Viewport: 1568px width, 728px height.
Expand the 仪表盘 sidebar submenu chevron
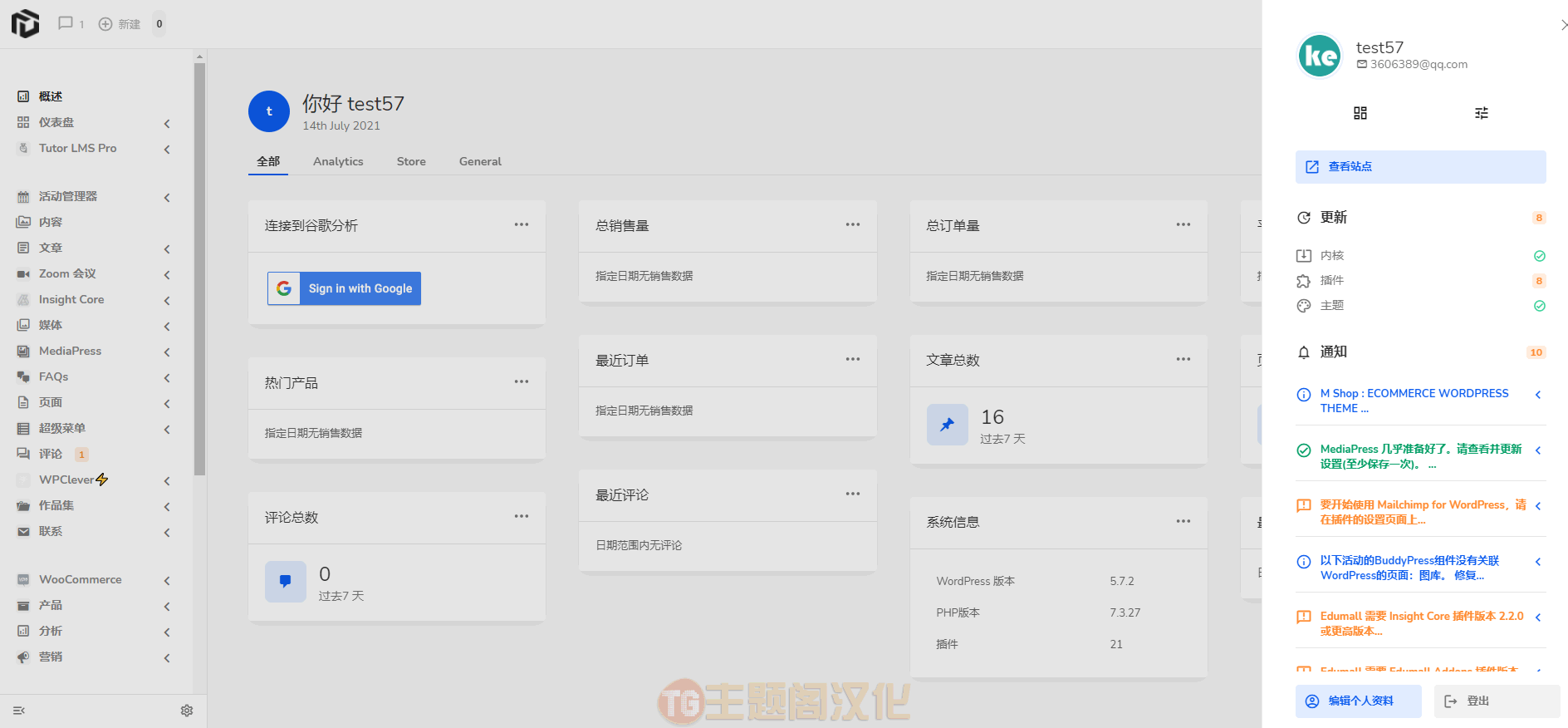167,123
